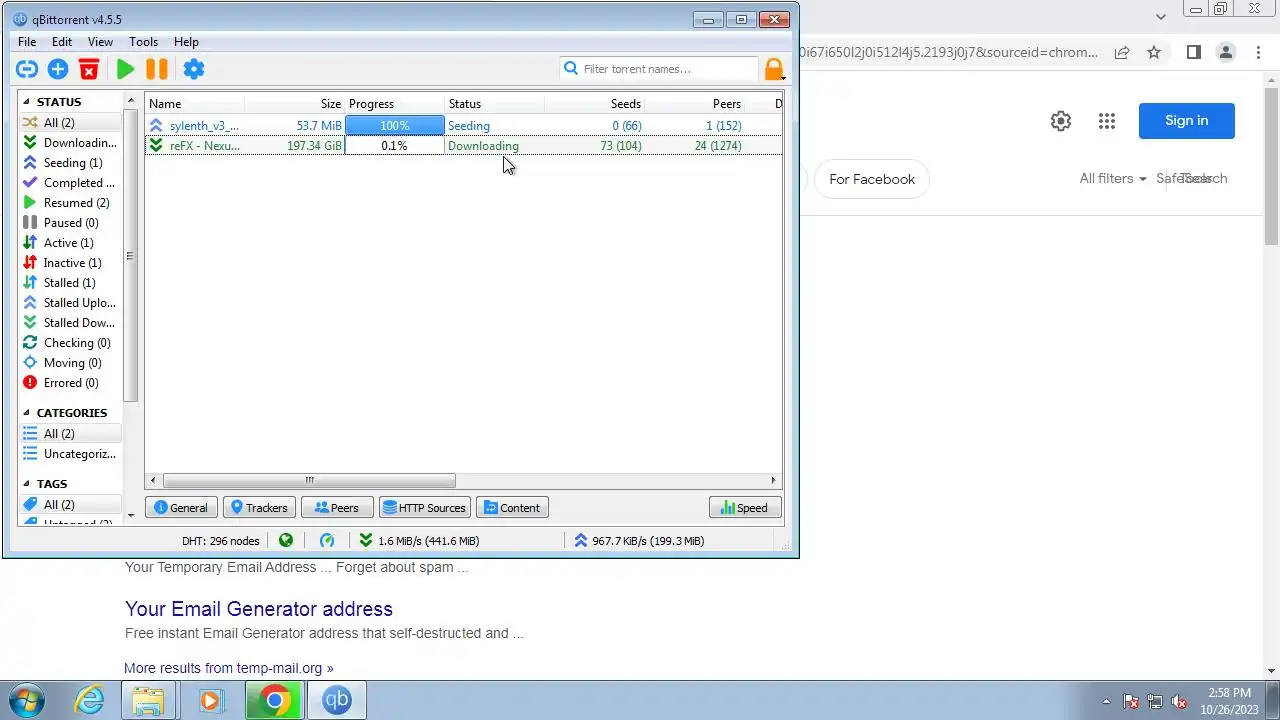This screenshot has width=1280, height=720.
Task: Open qBittorrent Options gear icon
Action: point(194,69)
